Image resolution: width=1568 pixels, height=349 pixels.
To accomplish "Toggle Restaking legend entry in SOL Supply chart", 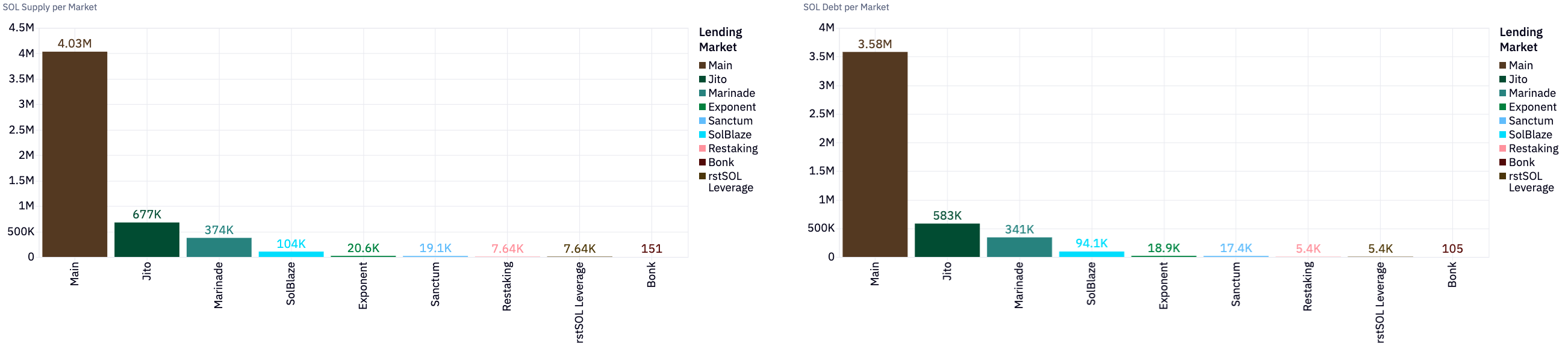I will point(732,149).
